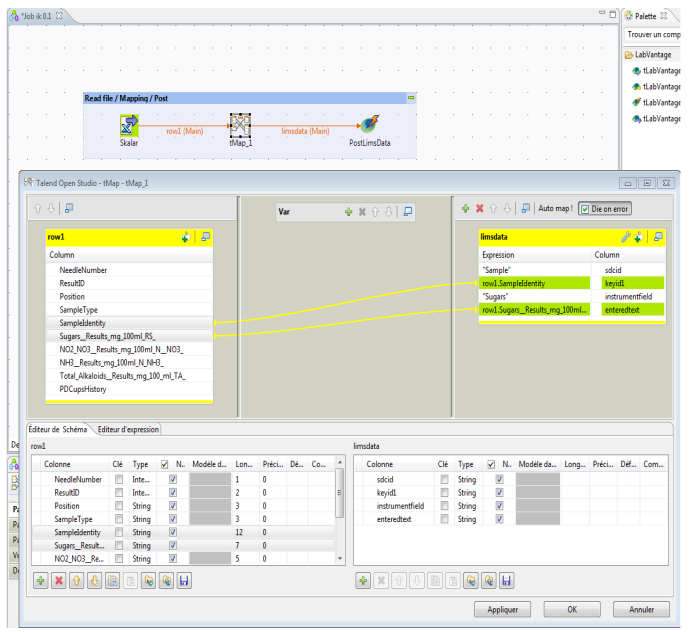The width and height of the screenshot is (690, 632).
Task: Minimize the Var table panel
Action: point(408,212)
